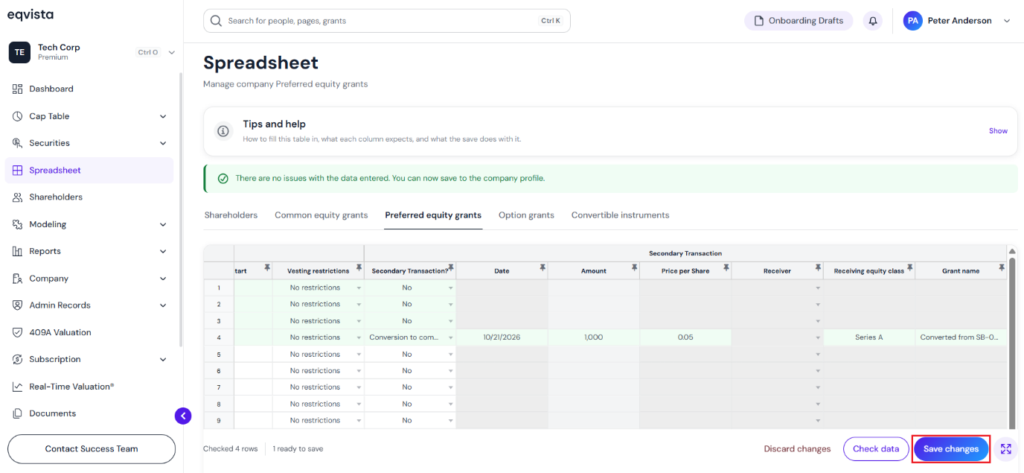Click Discard changes link

(797, 449)
